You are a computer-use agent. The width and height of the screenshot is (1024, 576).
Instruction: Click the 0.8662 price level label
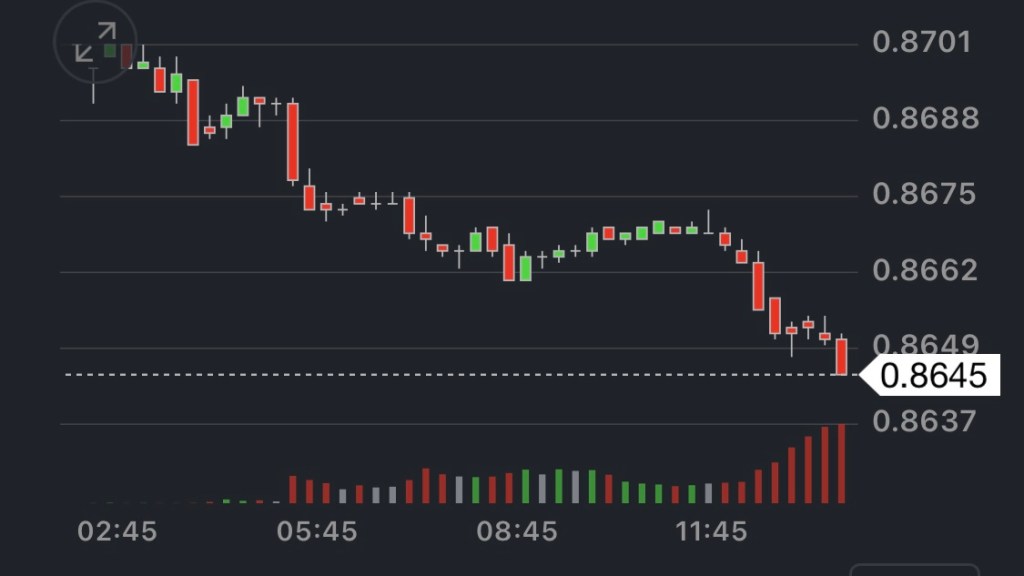922,271
